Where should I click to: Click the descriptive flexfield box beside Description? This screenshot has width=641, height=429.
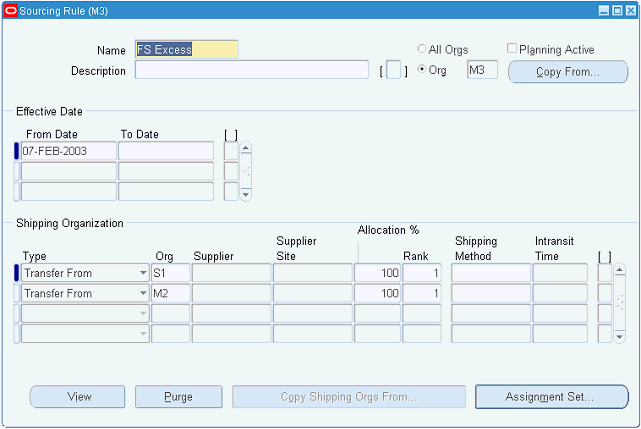pyautogui.click(x=393, y=70)
